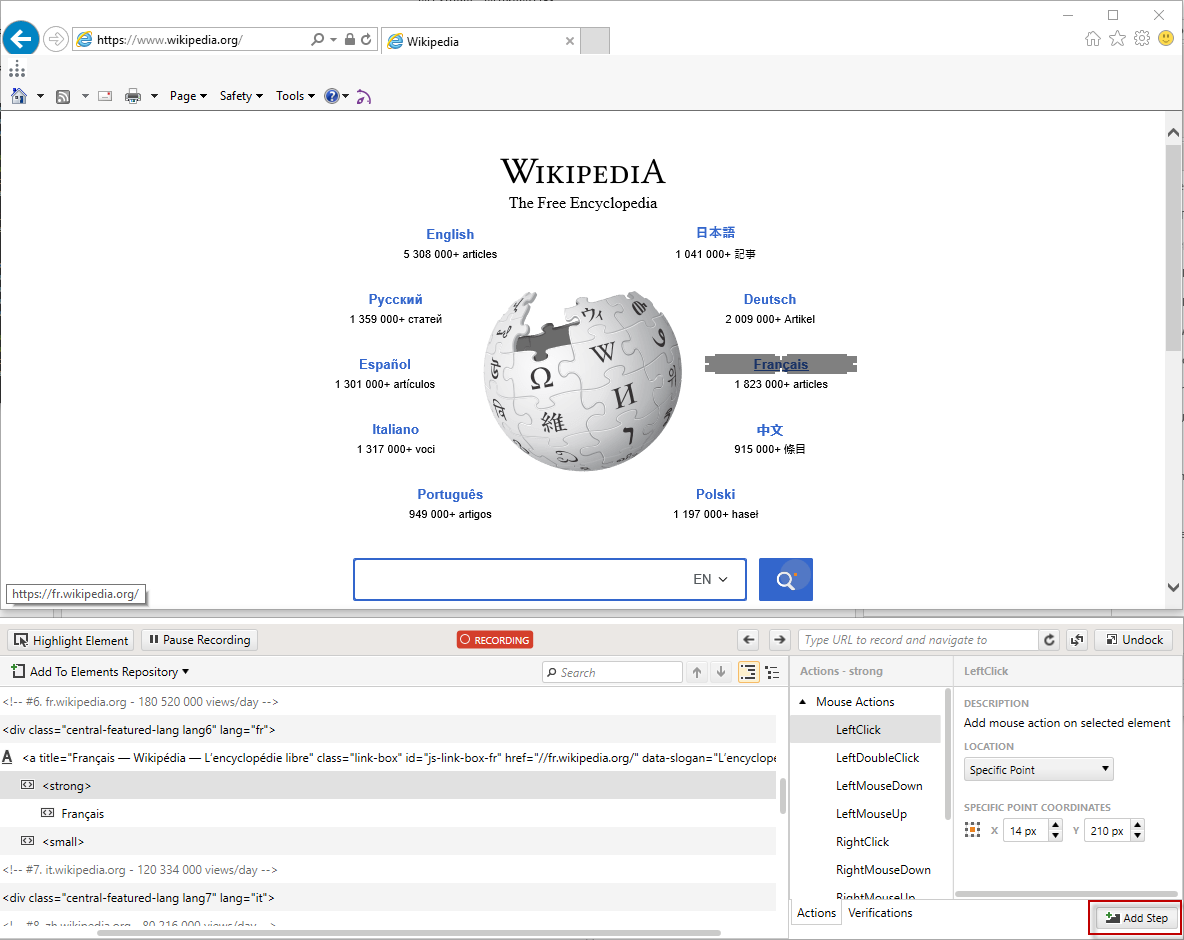Navigate back with recorder left arrow

tap(748, 640)
